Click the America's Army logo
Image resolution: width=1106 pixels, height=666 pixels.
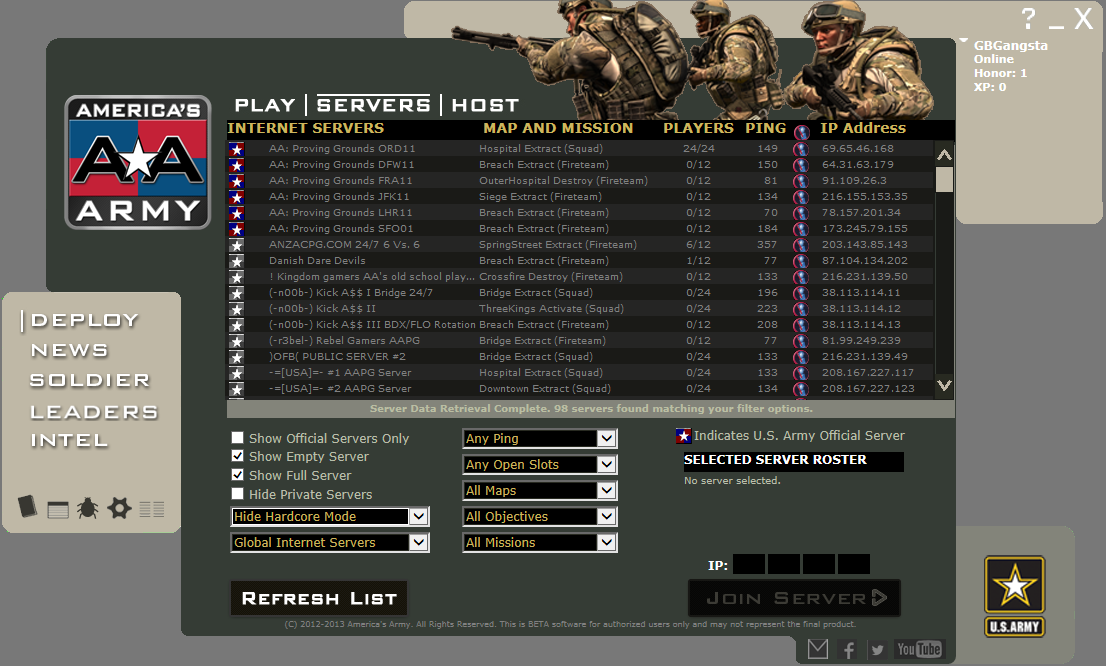tap(138, 162)
